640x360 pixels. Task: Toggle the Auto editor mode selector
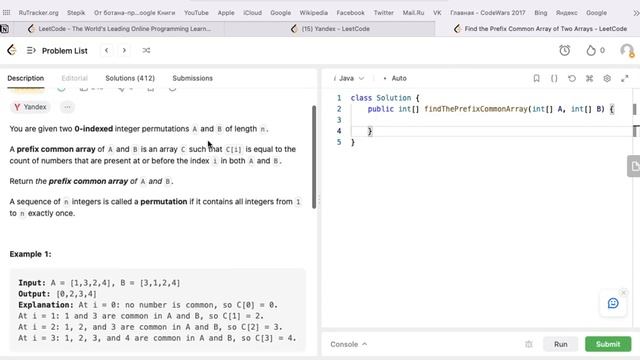(x=395, y=78)
